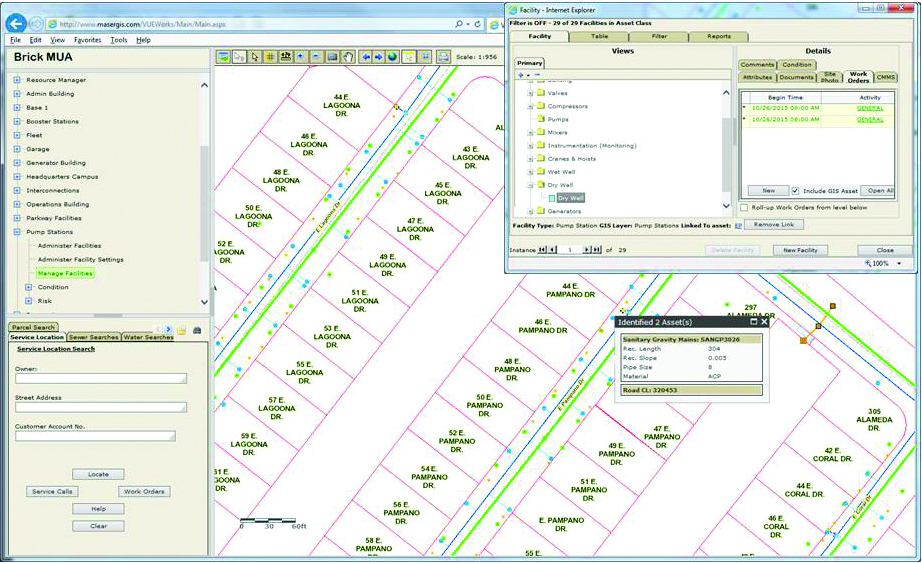This screenshot has height=564, width=922.
Task: Click the Locate button
Action: point(98,474)
